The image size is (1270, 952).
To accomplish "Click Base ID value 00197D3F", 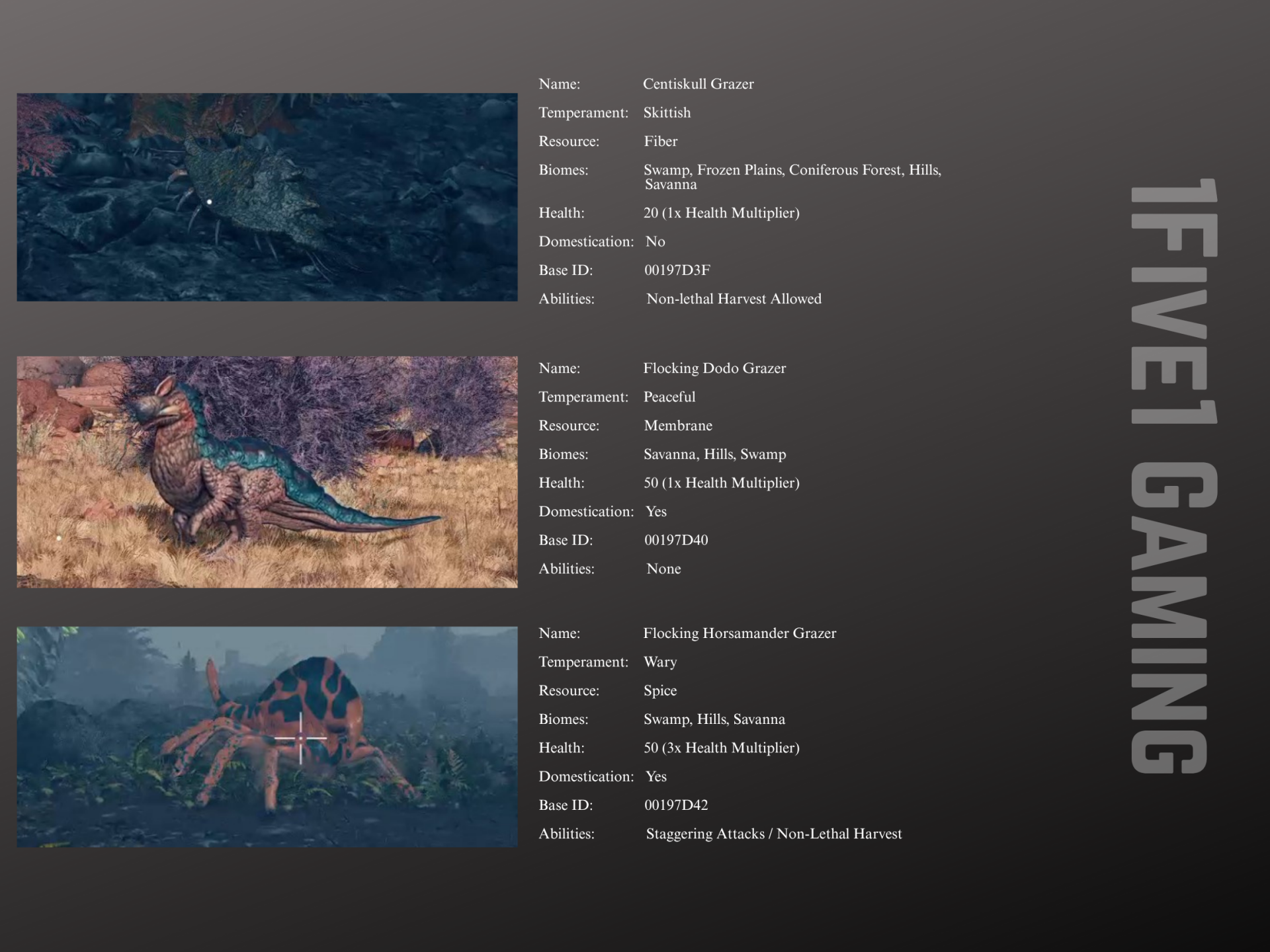I will pyautogui.click(x=677, y=270).
